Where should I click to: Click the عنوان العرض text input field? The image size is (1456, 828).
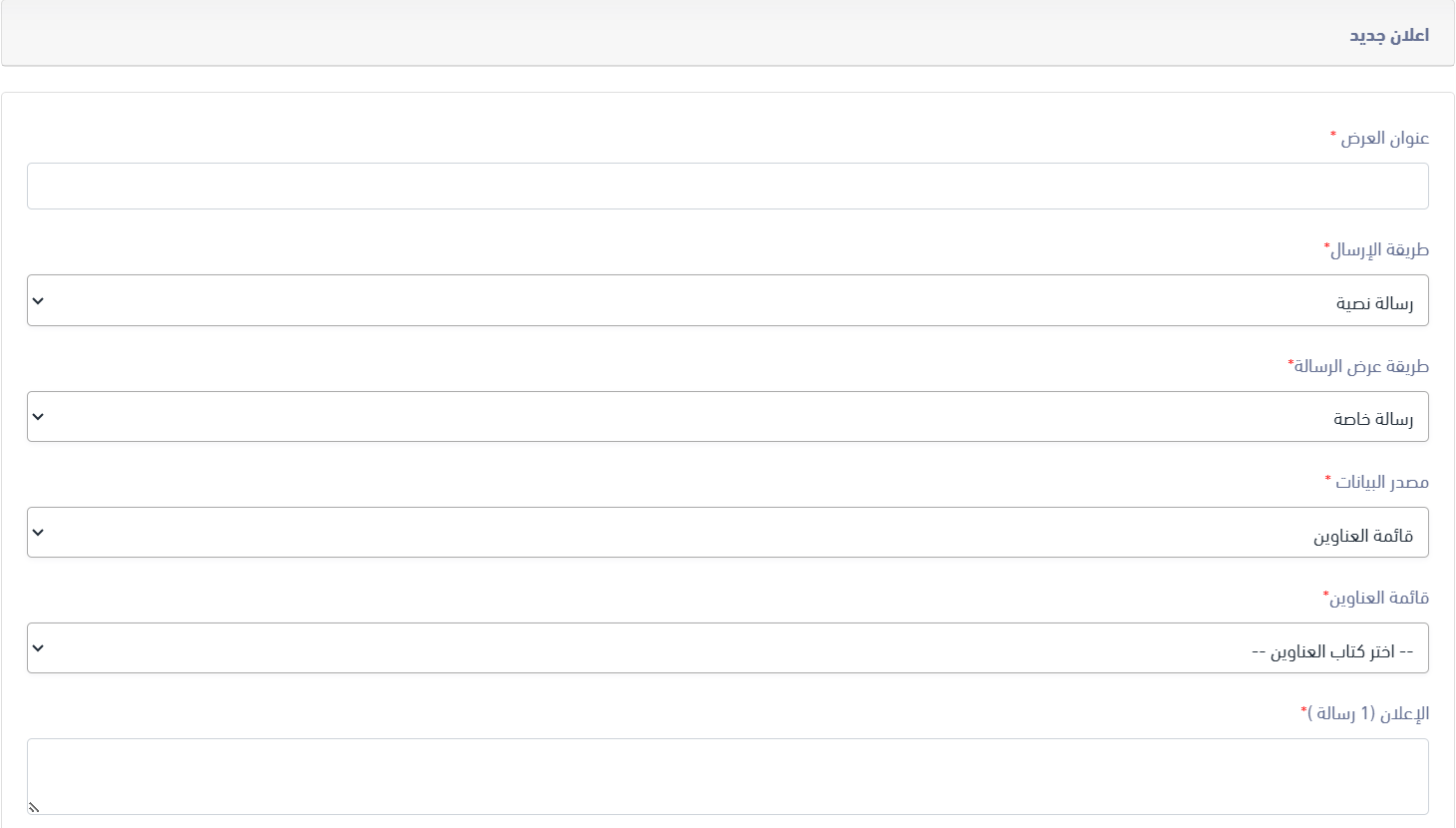coord(727,187)
